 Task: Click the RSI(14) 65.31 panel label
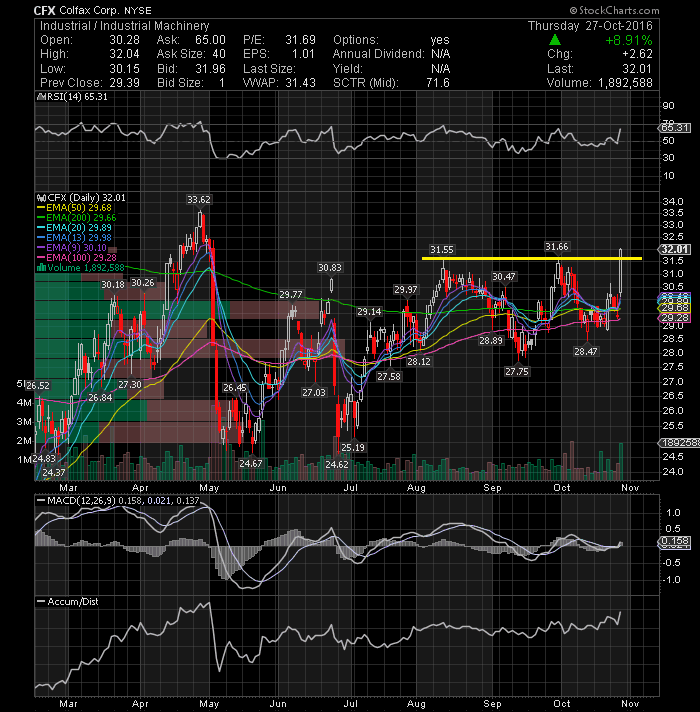pyautogui.click(x=75, y=97)
